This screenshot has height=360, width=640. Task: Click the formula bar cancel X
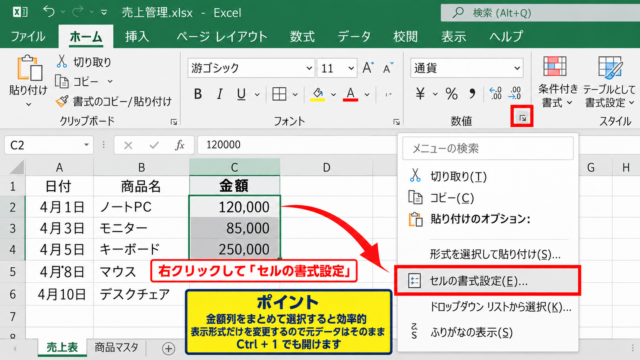128,145
